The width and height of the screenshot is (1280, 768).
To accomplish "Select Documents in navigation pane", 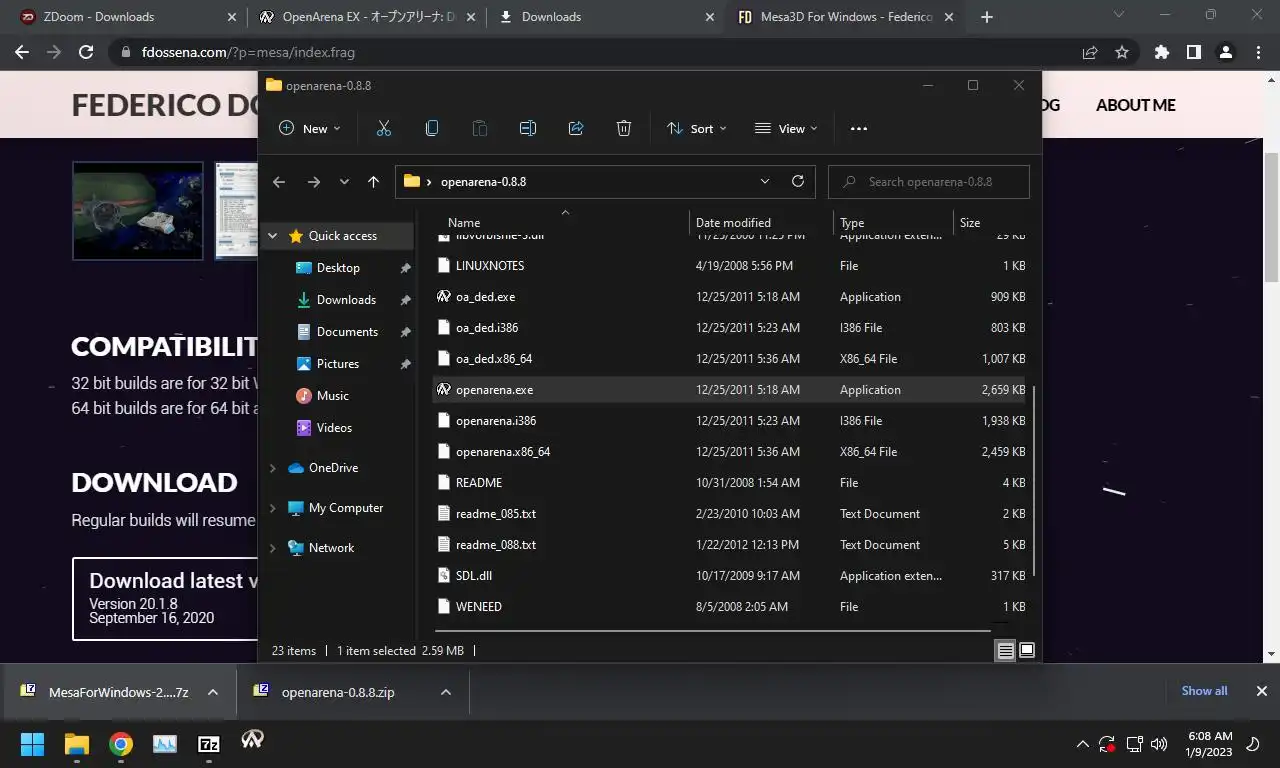I will click(x=347, y=332).
